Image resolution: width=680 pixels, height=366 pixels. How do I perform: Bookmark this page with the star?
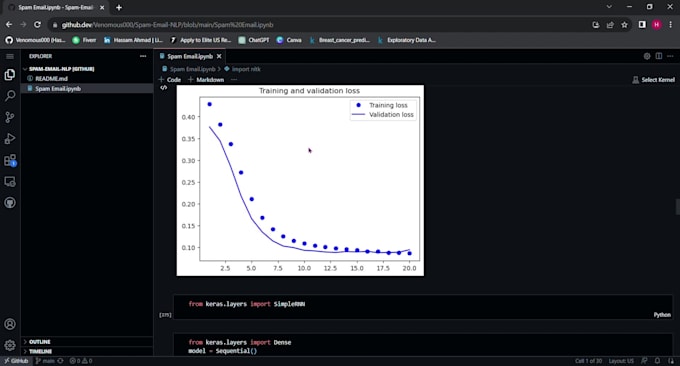tap(624, 25)
